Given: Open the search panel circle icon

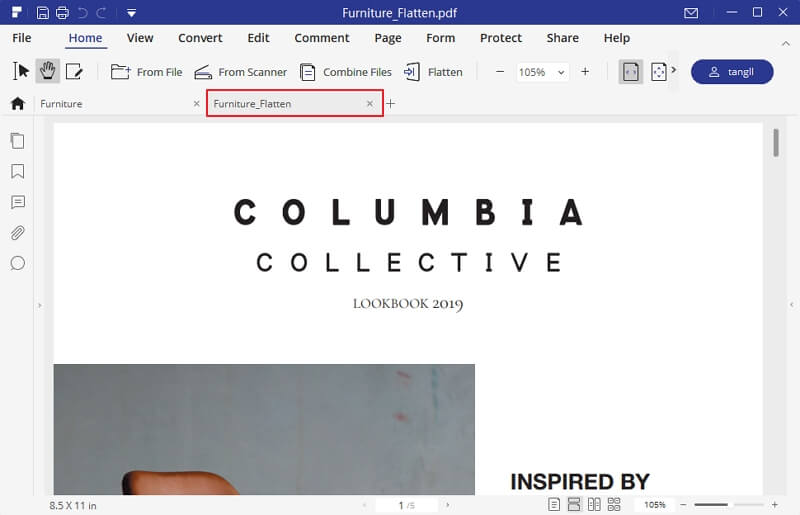Looking at the screenshot, I should pyautogui.click(x=18, y=263).
